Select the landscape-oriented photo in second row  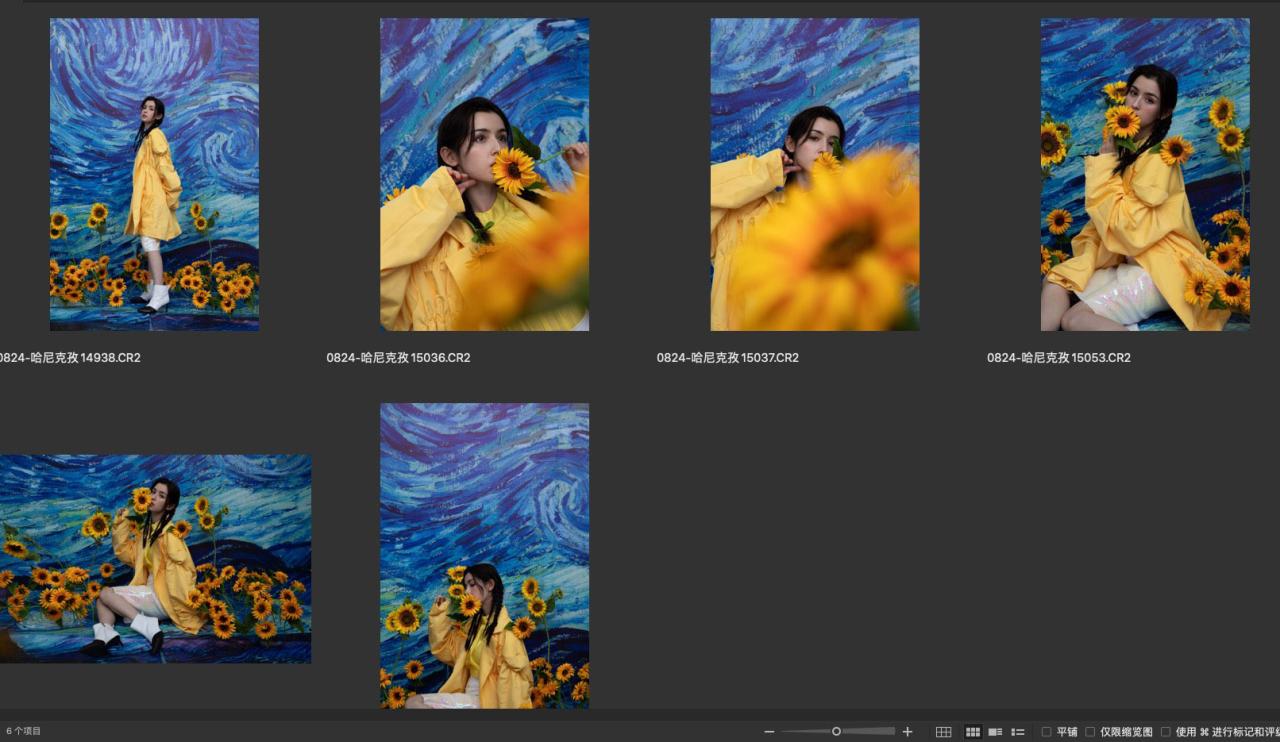pyautogui.click(x=155, y=558)
